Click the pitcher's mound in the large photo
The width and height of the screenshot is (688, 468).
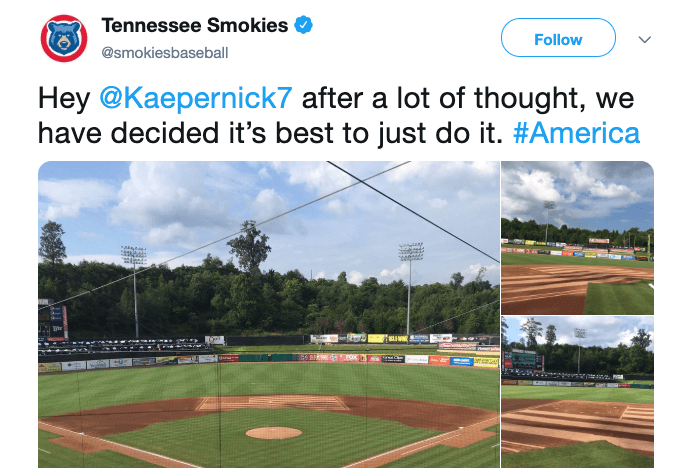tap(273, 433)
